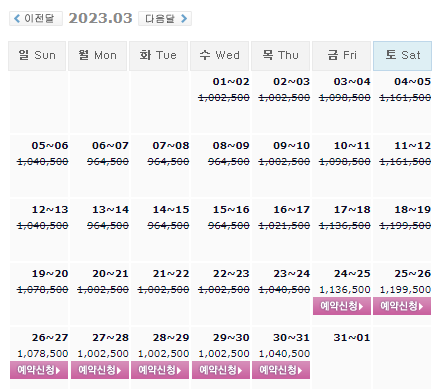Click the 14~15 date label

[x=171, y=210]
